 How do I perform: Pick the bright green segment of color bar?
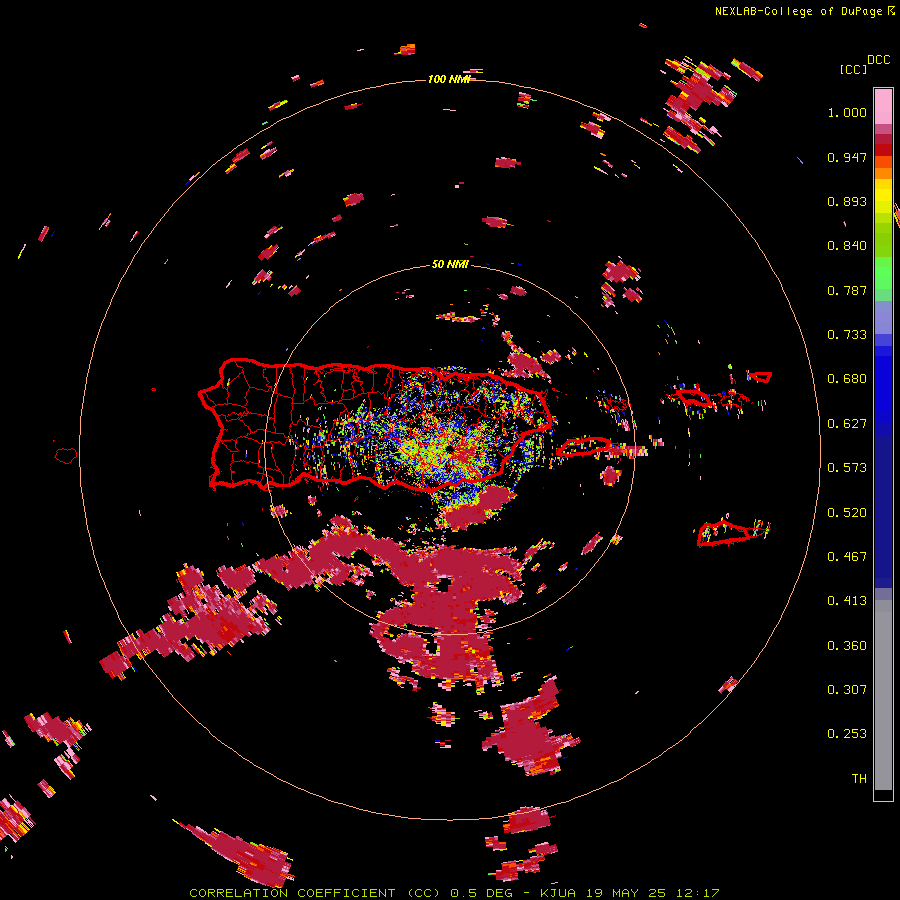[883, 273]
